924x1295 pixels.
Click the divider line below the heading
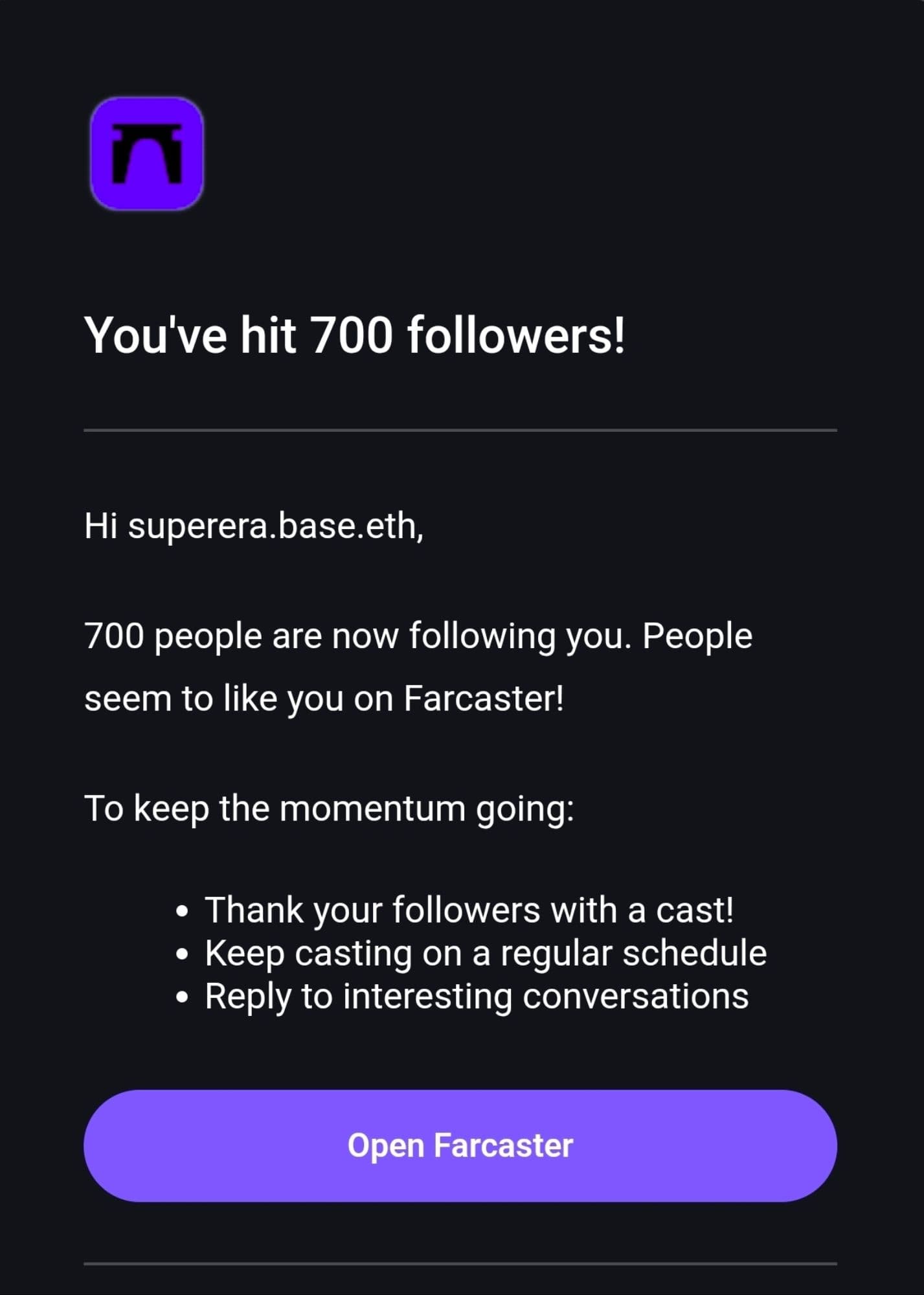(460, 430)
